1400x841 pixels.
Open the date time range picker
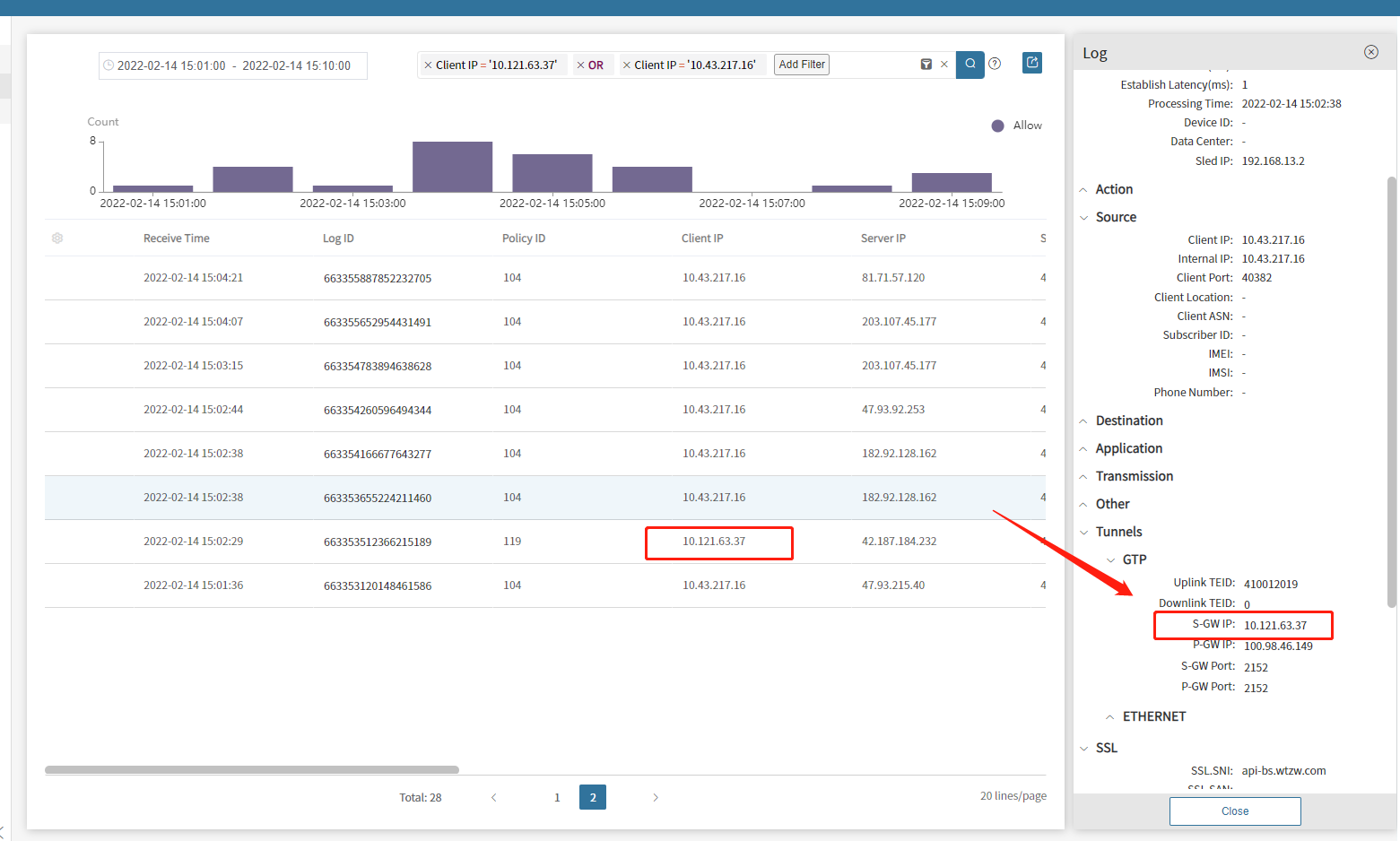point(233,65)
